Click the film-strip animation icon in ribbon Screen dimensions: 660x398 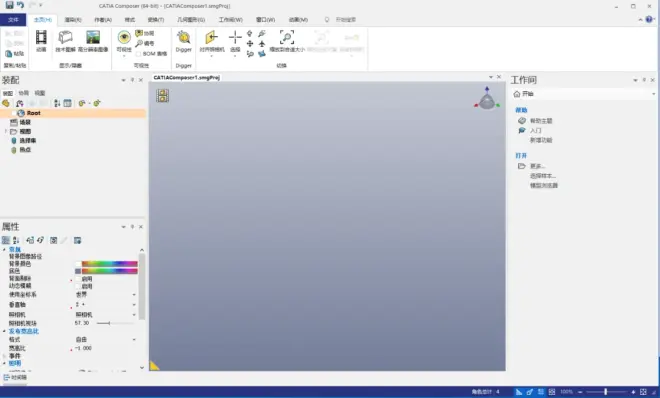[41, 37]
